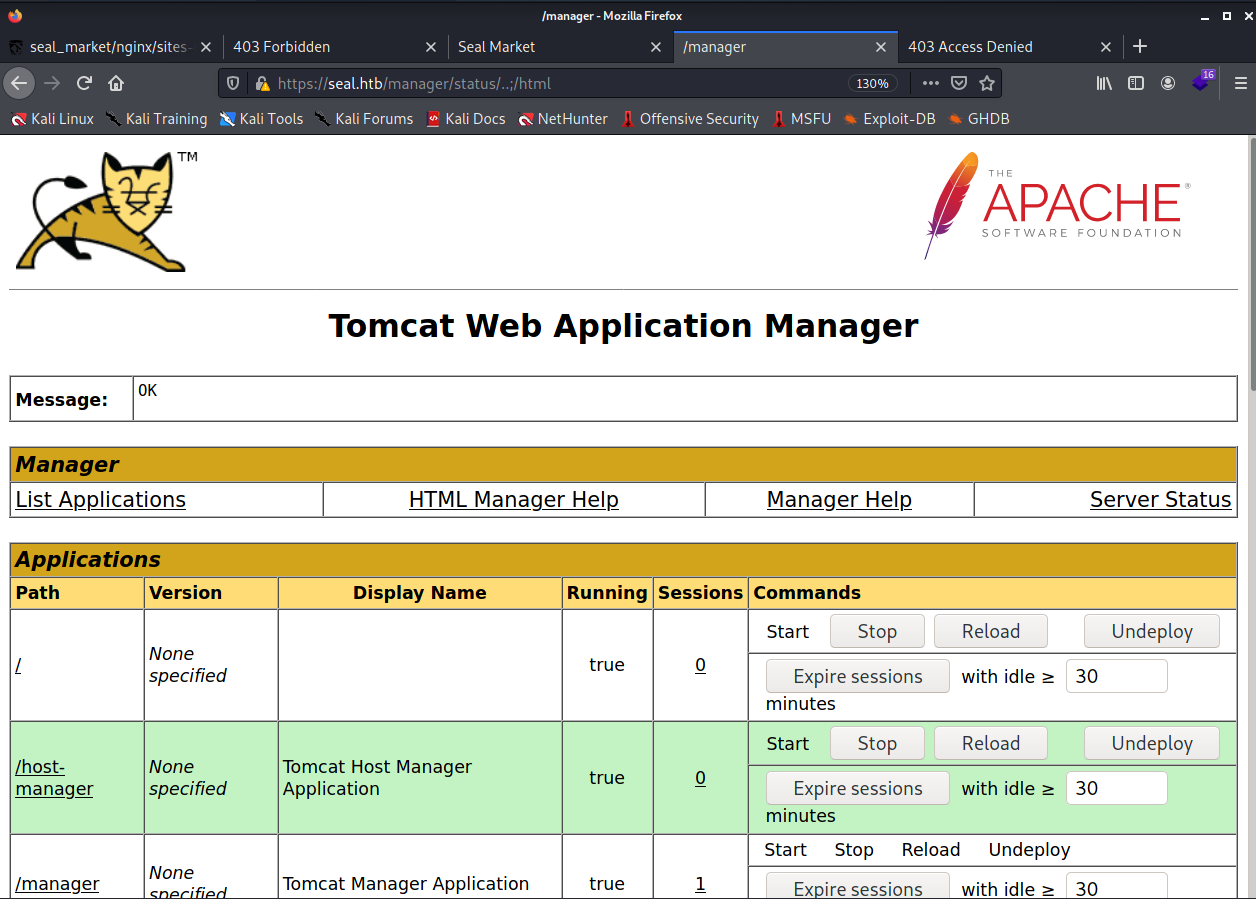
Task: Go to Firefox home page
Action: tap(116, 83)
